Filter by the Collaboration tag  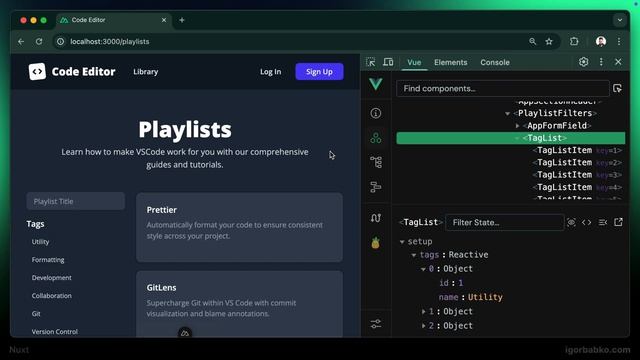[x=51, y=296]
